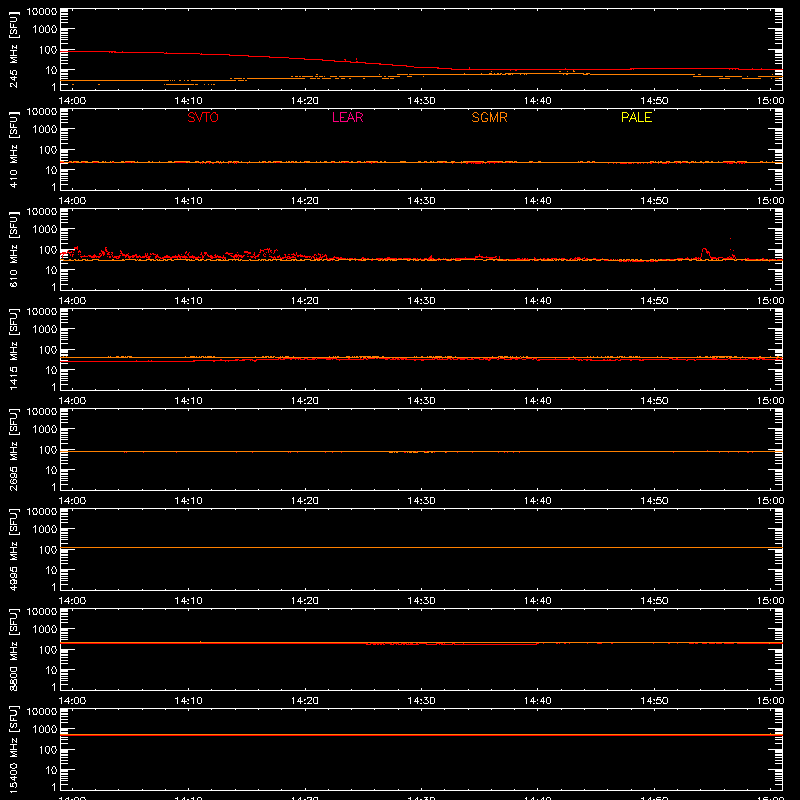The image size is (800, 800).
Task: Click the 100 y-axis label on the 2695 MHz plot
Action: [48, 449]
